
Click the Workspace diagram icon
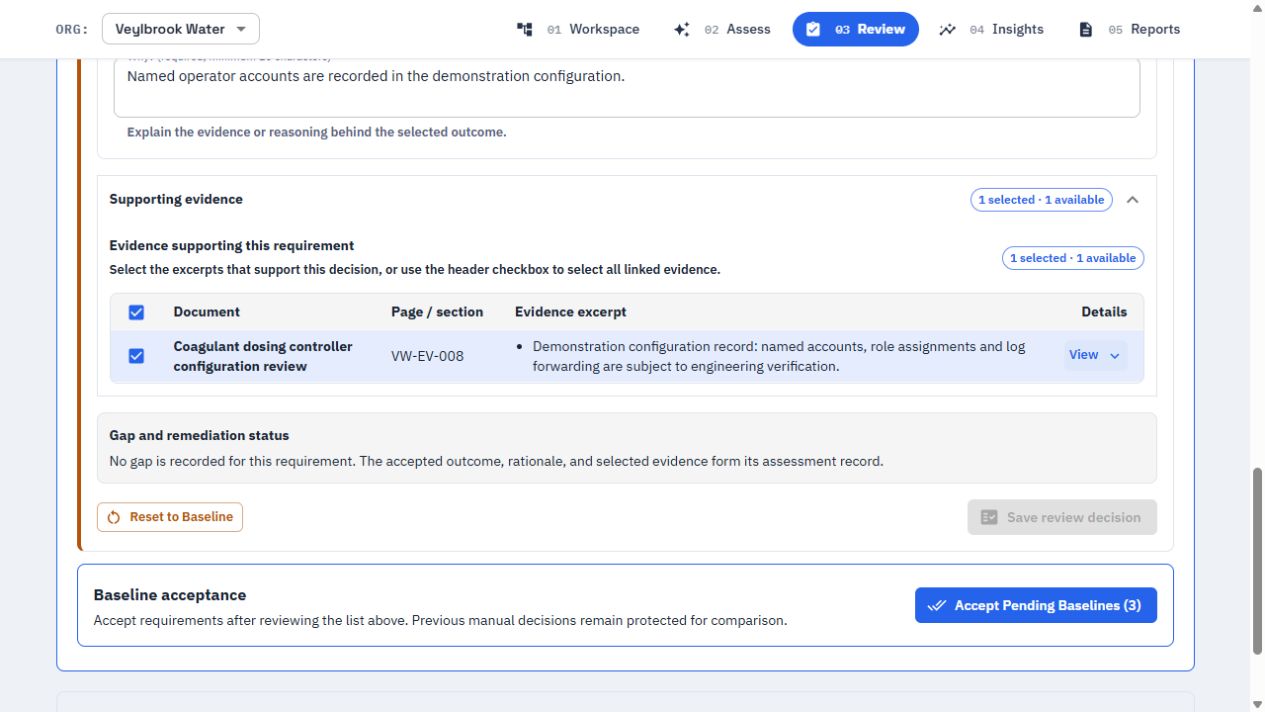pyautogui.click(x=525, y=29)
